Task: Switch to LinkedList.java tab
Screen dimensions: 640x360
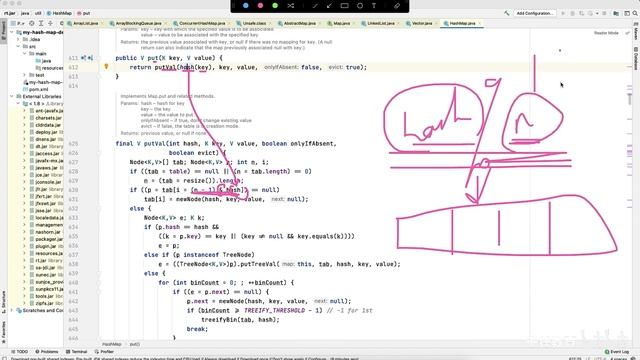Action: [x=380, y=23]
